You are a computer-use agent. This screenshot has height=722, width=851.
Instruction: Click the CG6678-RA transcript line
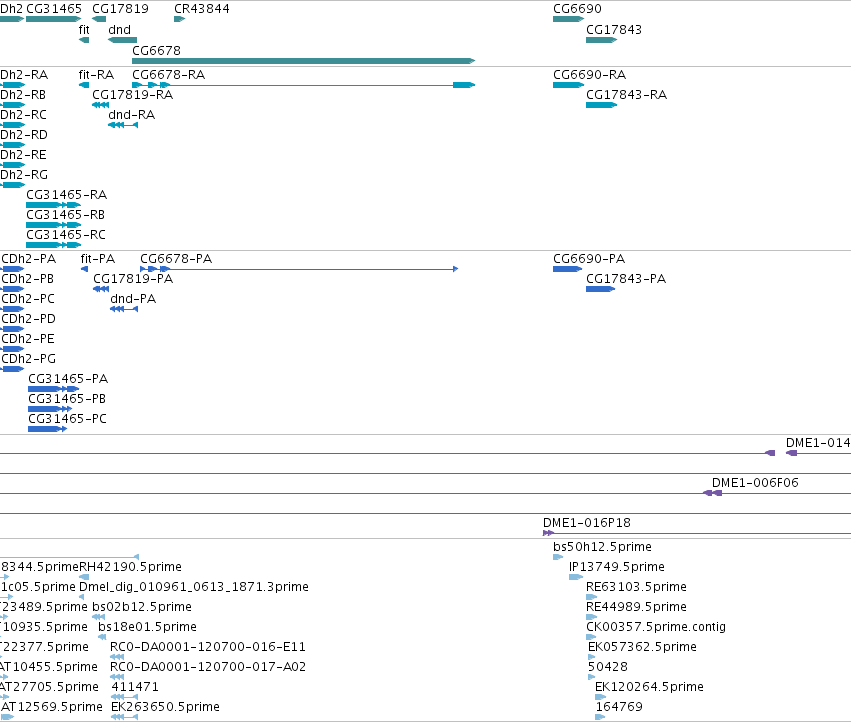(303, 85)
